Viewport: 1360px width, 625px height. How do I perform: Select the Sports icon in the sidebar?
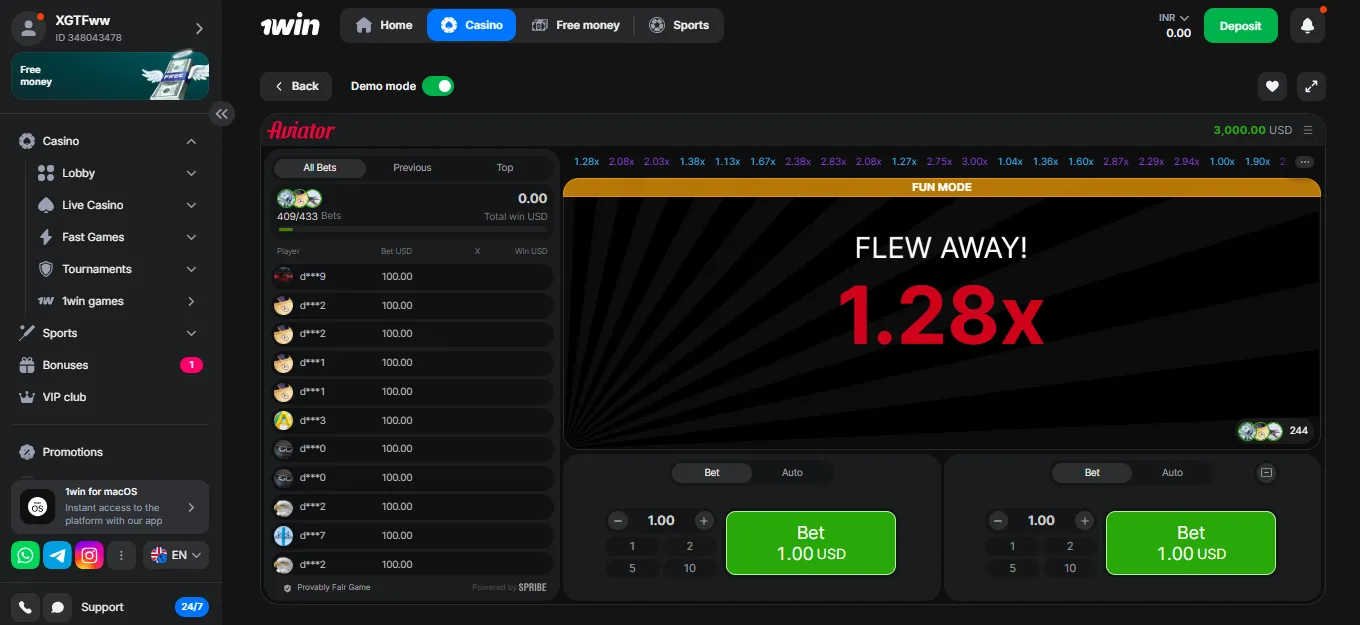pos(25,333)
